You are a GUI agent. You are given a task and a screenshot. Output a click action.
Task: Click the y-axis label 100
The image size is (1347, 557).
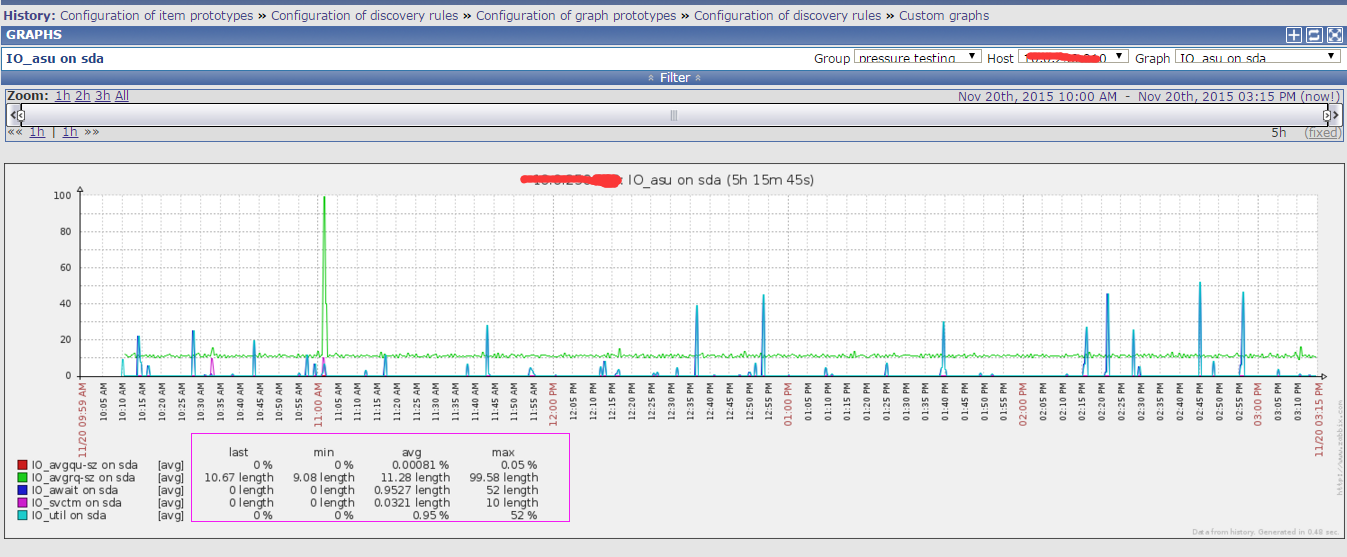click(x=62, y=196)
